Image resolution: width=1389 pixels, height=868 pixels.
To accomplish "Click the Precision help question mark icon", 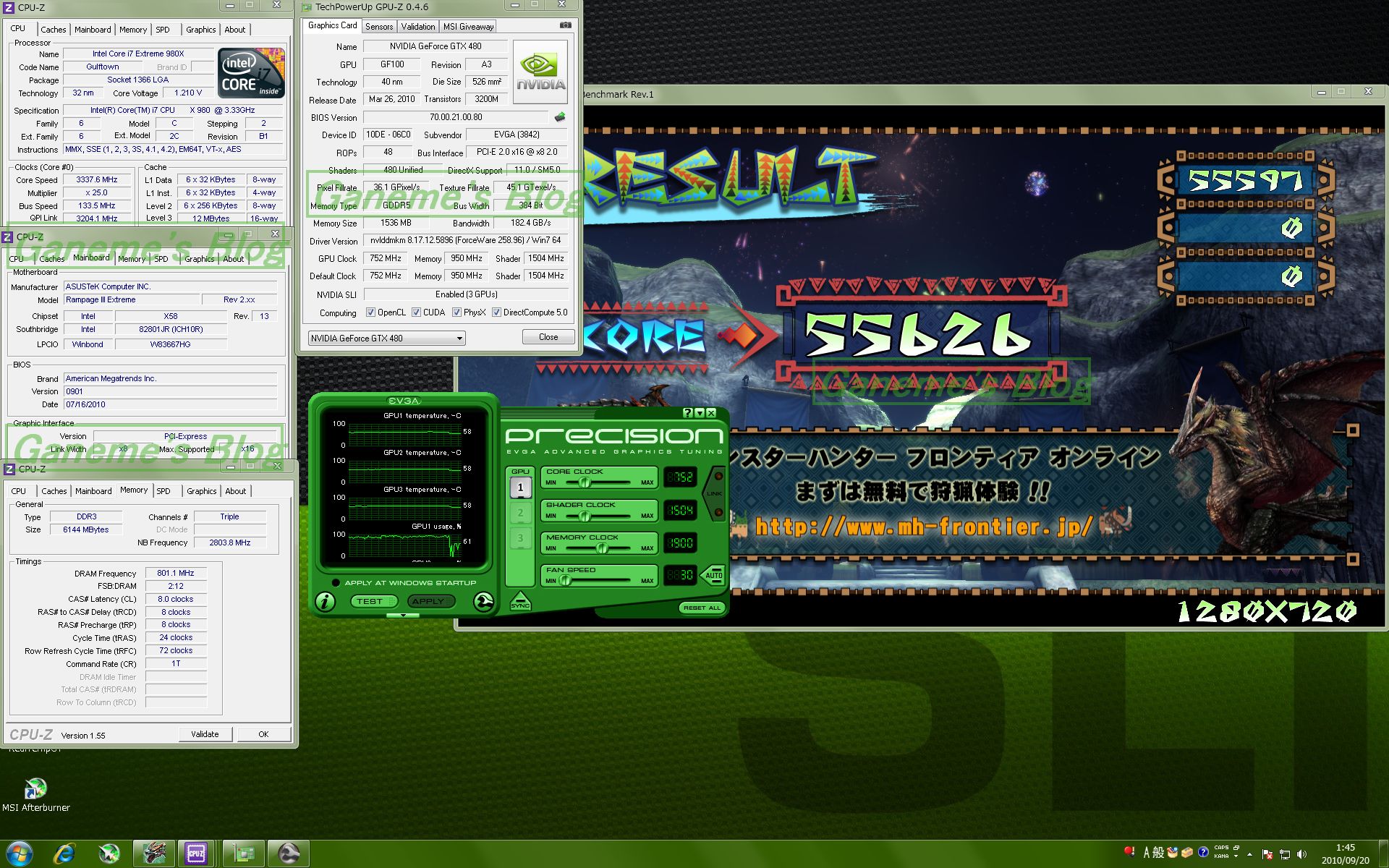I will click(687, 413).
